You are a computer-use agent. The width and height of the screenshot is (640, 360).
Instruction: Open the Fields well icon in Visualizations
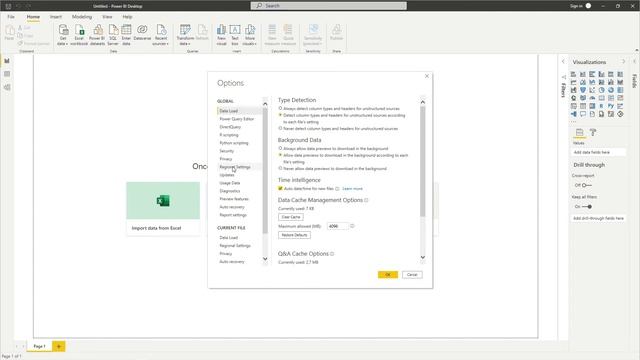pos(579,132)
